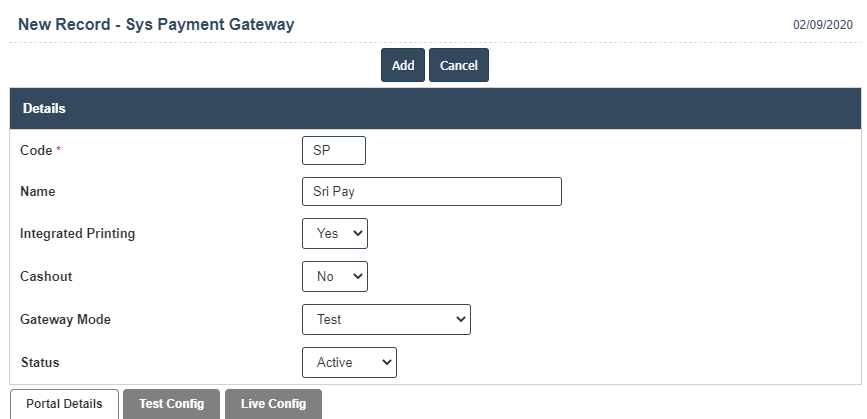Click the Name field label
The width and height of the screenshot is (867, 419).
(38, 192)
